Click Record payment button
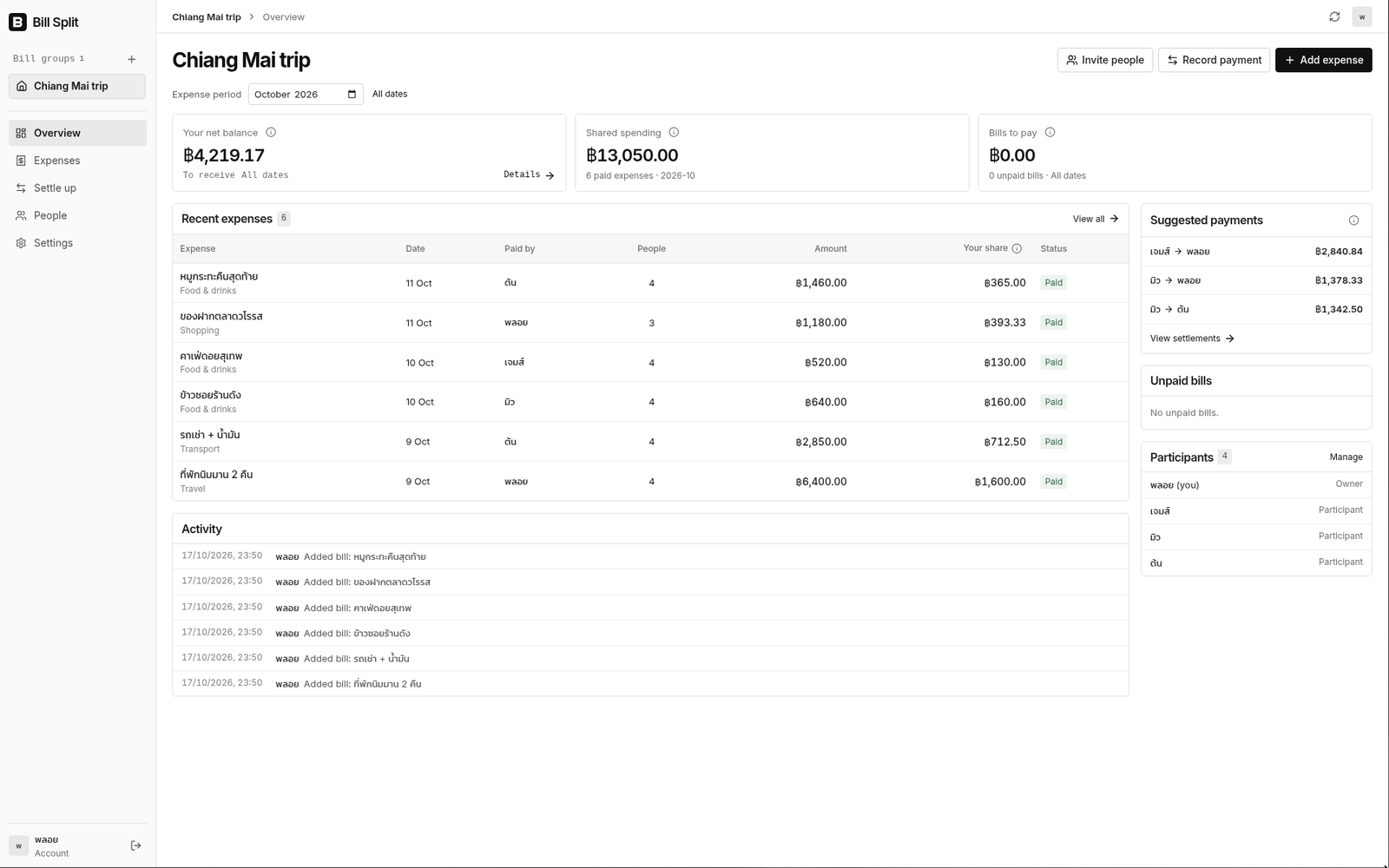The image size is (1389, 868). pos(1214,60)
